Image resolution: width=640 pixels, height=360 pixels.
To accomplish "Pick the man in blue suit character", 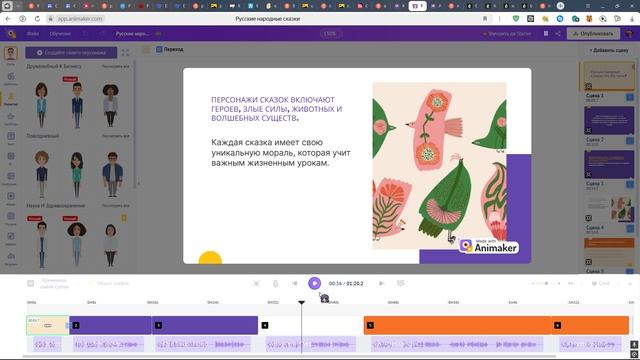I will pos(77,105).
